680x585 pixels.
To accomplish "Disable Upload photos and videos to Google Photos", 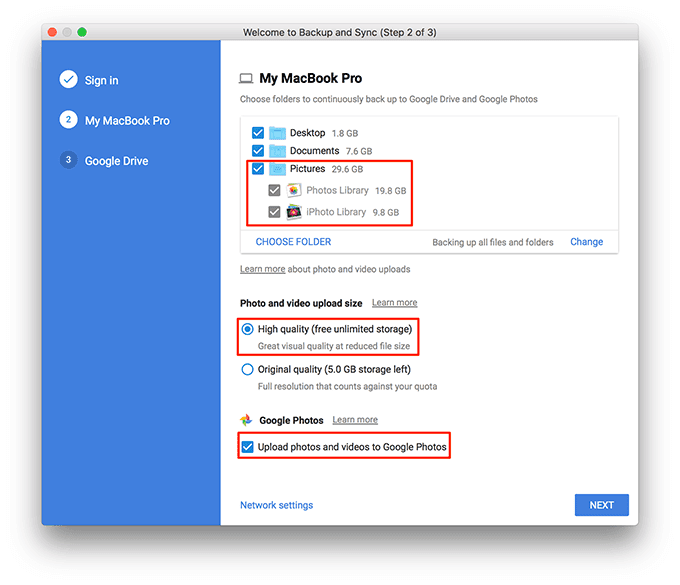I will coord(247,447).
